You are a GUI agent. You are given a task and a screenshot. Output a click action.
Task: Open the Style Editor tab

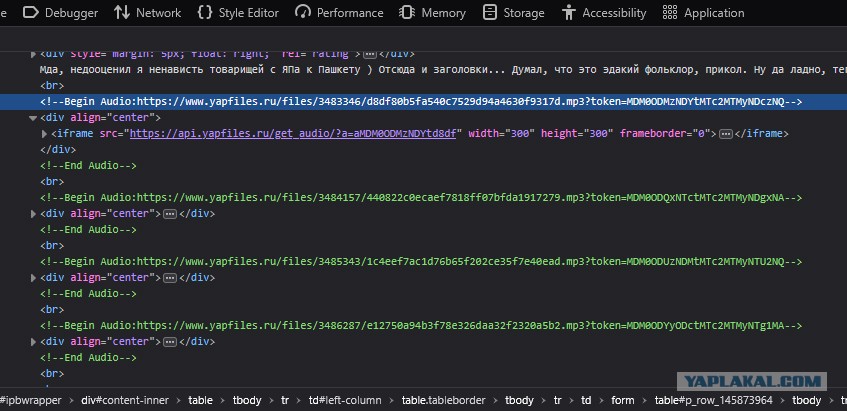pos(238,13)
